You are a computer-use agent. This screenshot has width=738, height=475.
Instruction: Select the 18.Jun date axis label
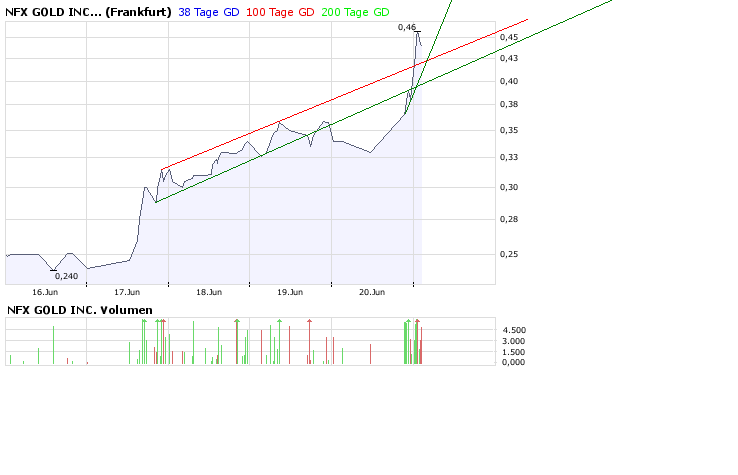209,292
